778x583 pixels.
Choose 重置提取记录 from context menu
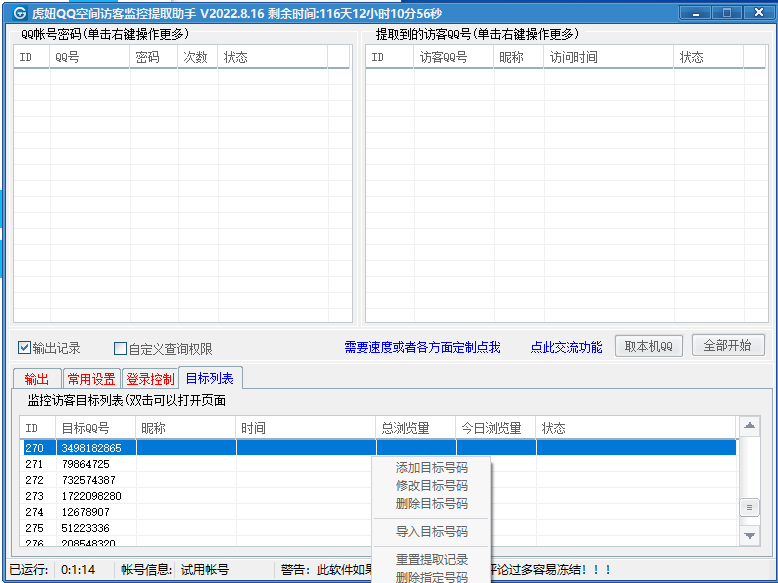(x=432, y=559)
